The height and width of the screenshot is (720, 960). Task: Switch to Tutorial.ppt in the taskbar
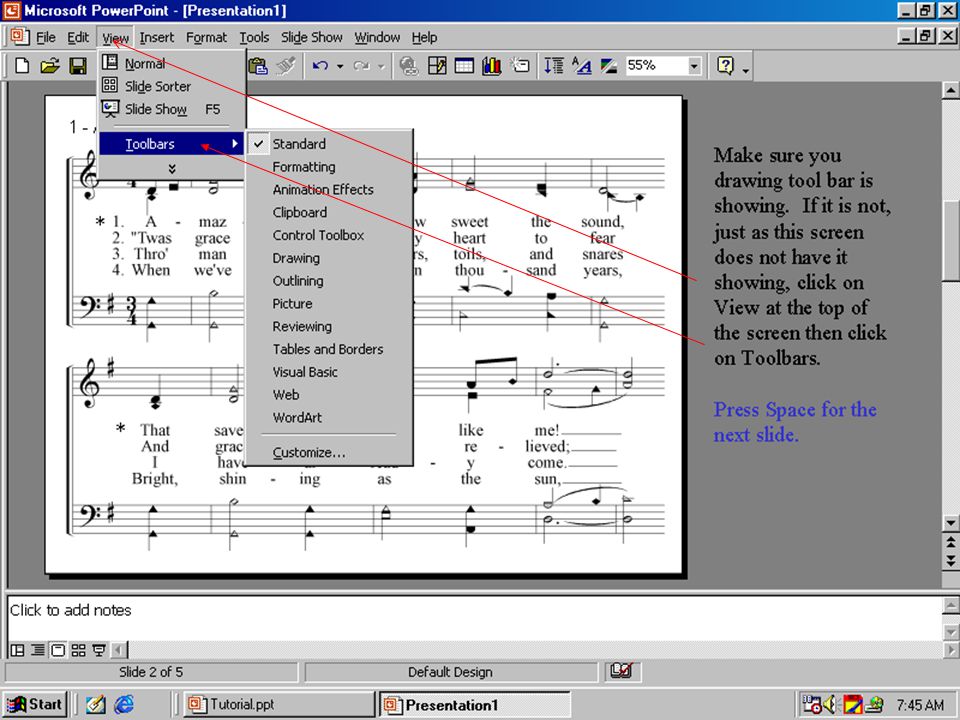(279, 704)
